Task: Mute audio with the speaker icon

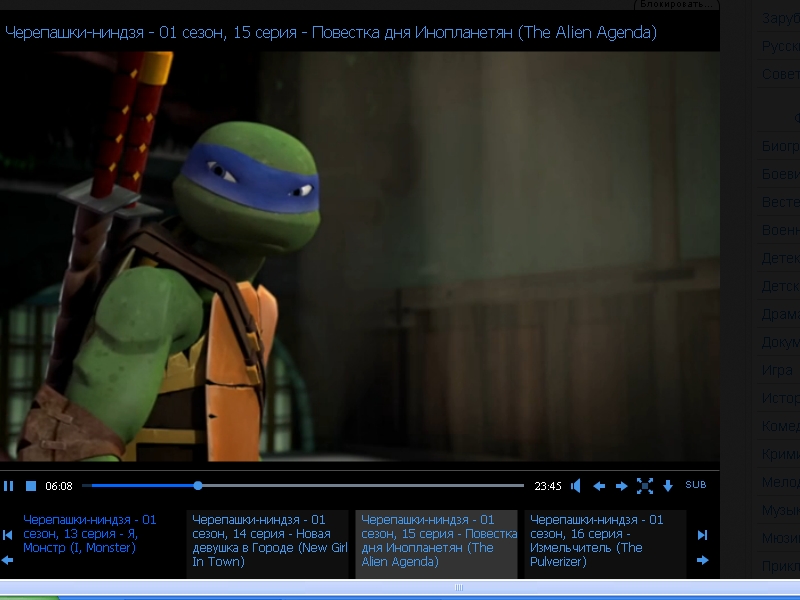Action: tap(576, 486)
